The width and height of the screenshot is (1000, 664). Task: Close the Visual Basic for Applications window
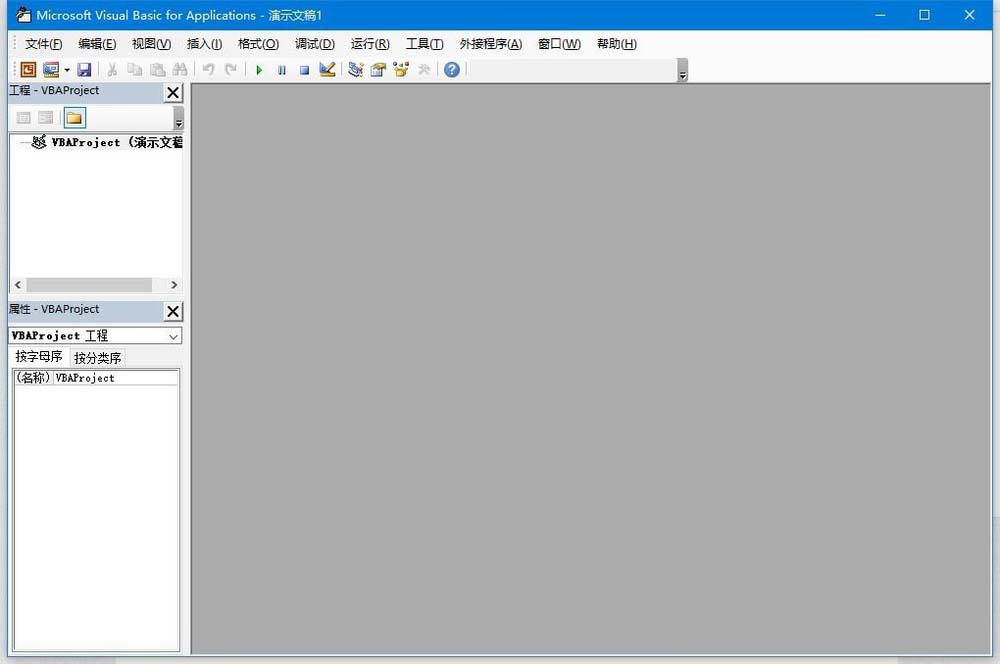coord(969,15)
